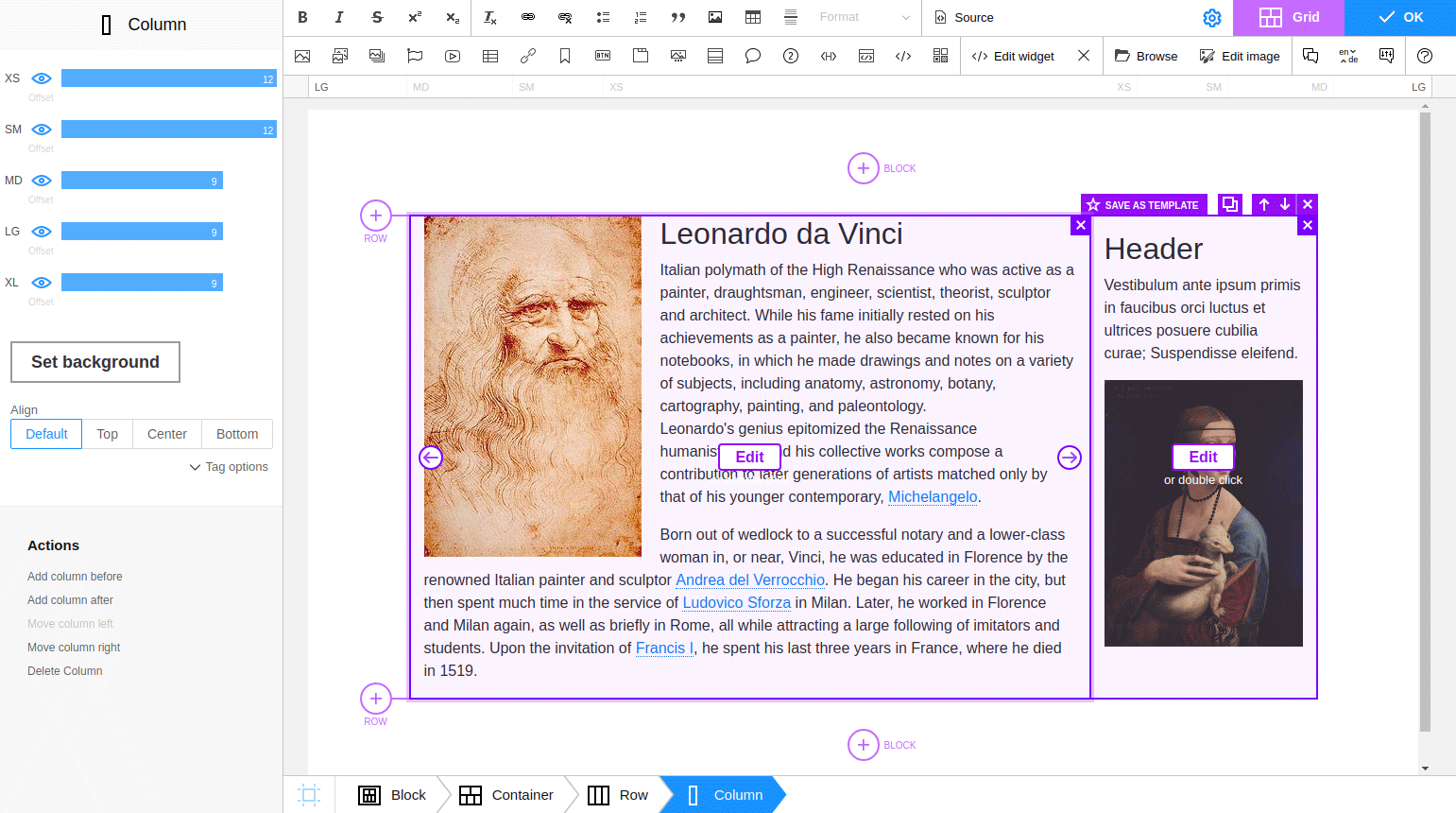Insert a video using the play icon
This screenshot has width=1456, height=813.
pos(453,56)
